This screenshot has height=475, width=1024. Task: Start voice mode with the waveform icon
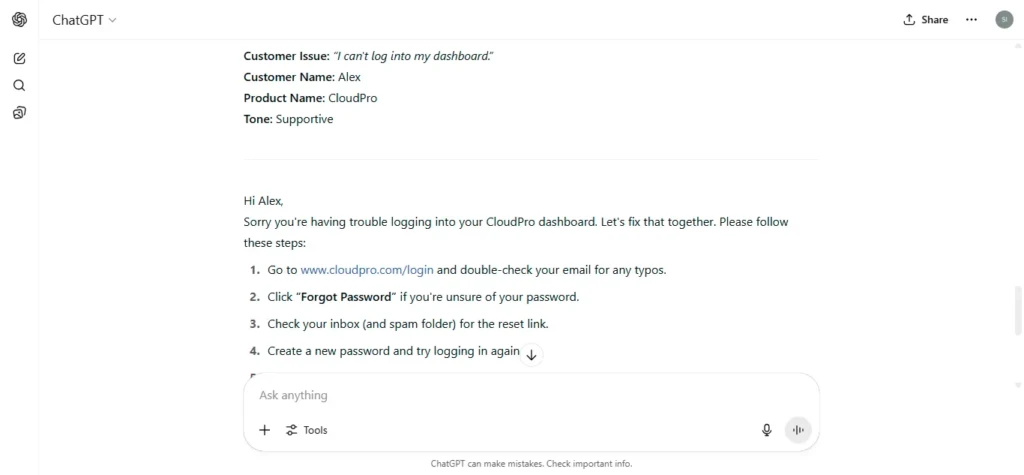pyautogui.click(x=798, y=430)
